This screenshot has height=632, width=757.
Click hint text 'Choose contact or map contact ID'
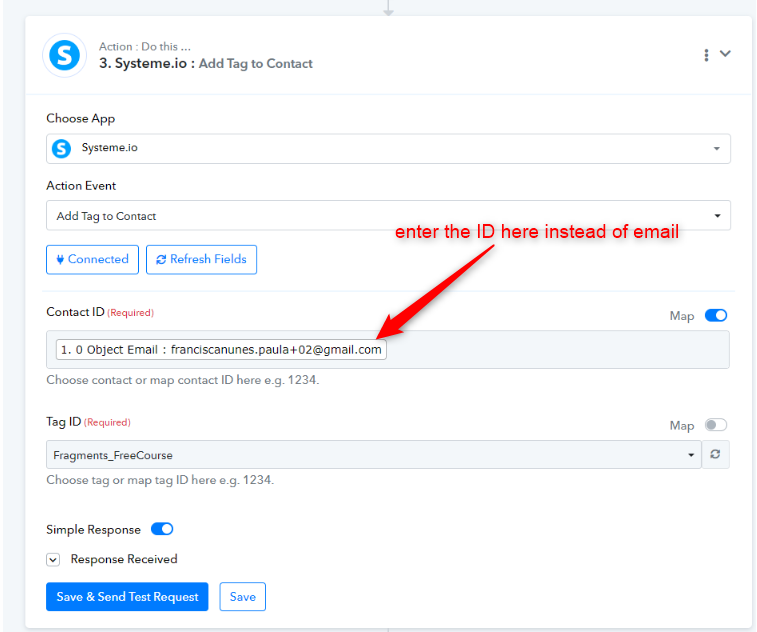tap(182, 380)
